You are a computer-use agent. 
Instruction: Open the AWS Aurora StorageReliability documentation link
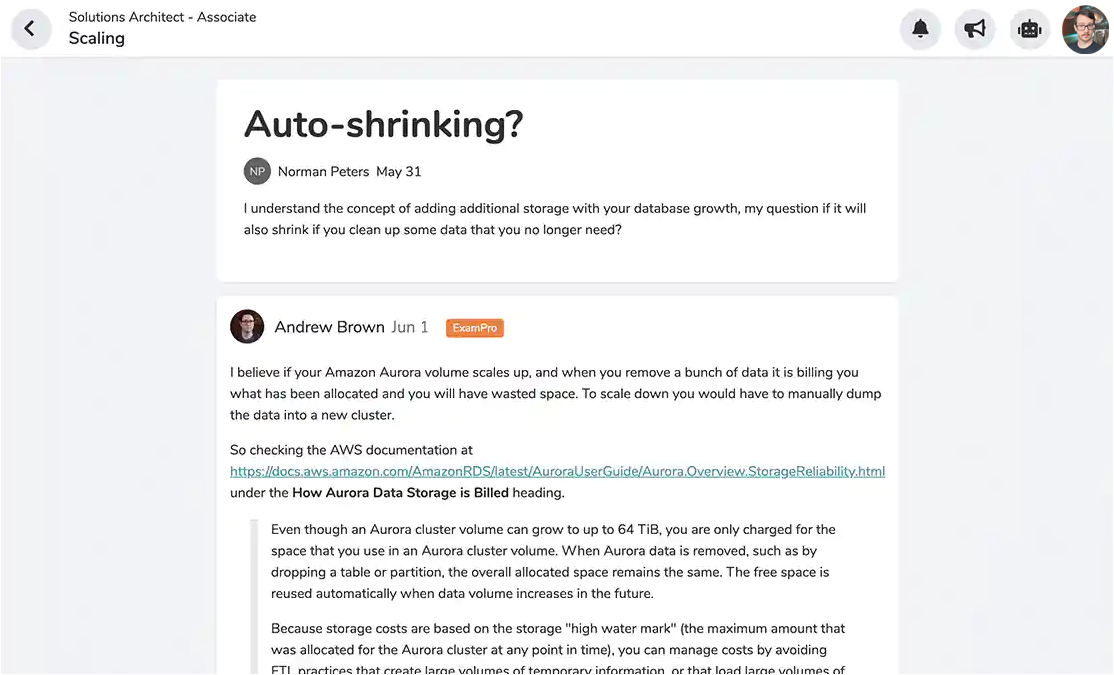point(557,471)
